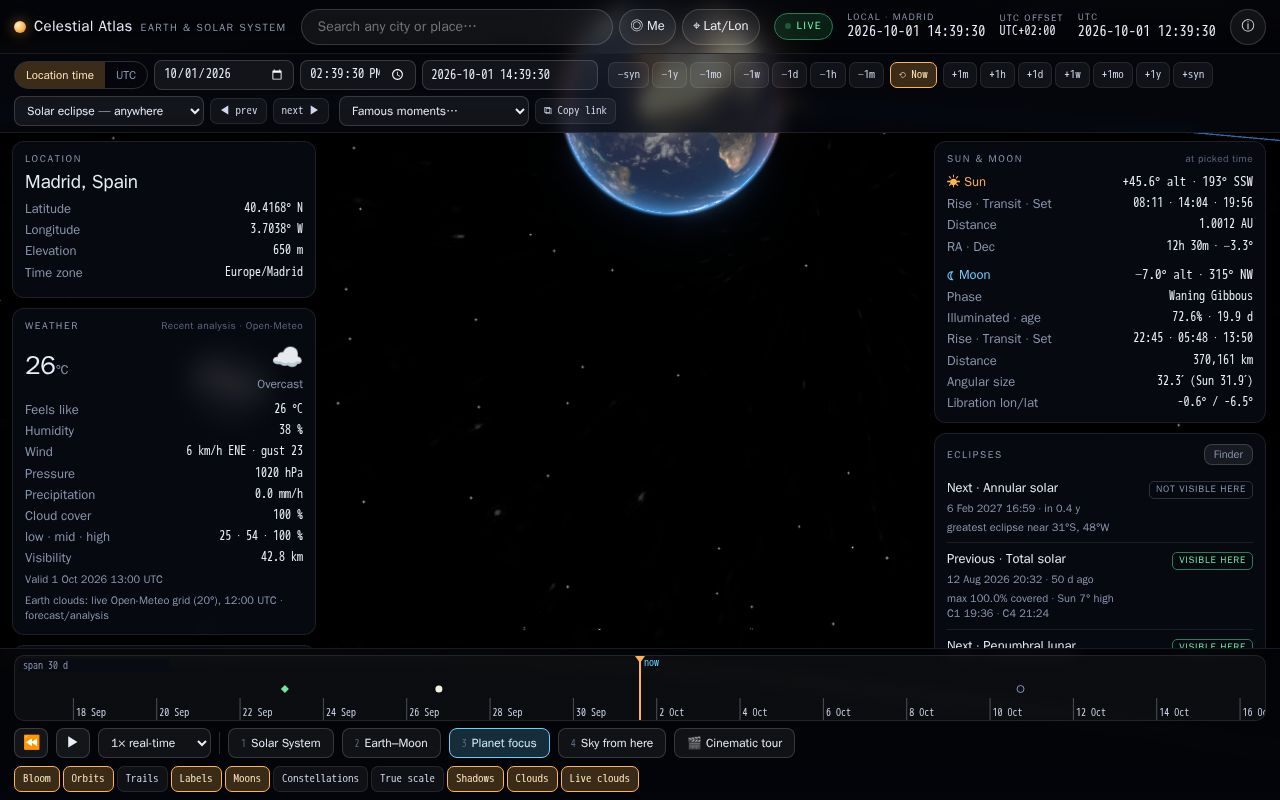Open the info button in header
This screenshot has height=800, width=1280.
(x=1247, y=26)
